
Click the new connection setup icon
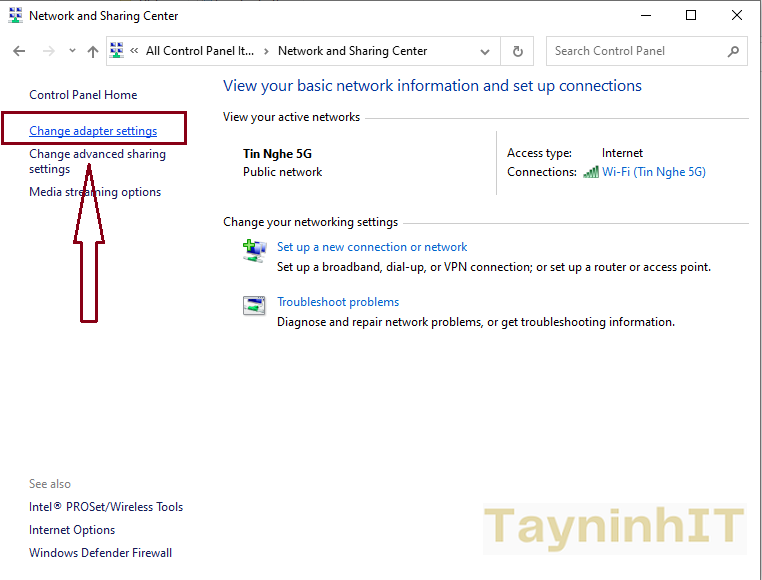coord(254,250)
